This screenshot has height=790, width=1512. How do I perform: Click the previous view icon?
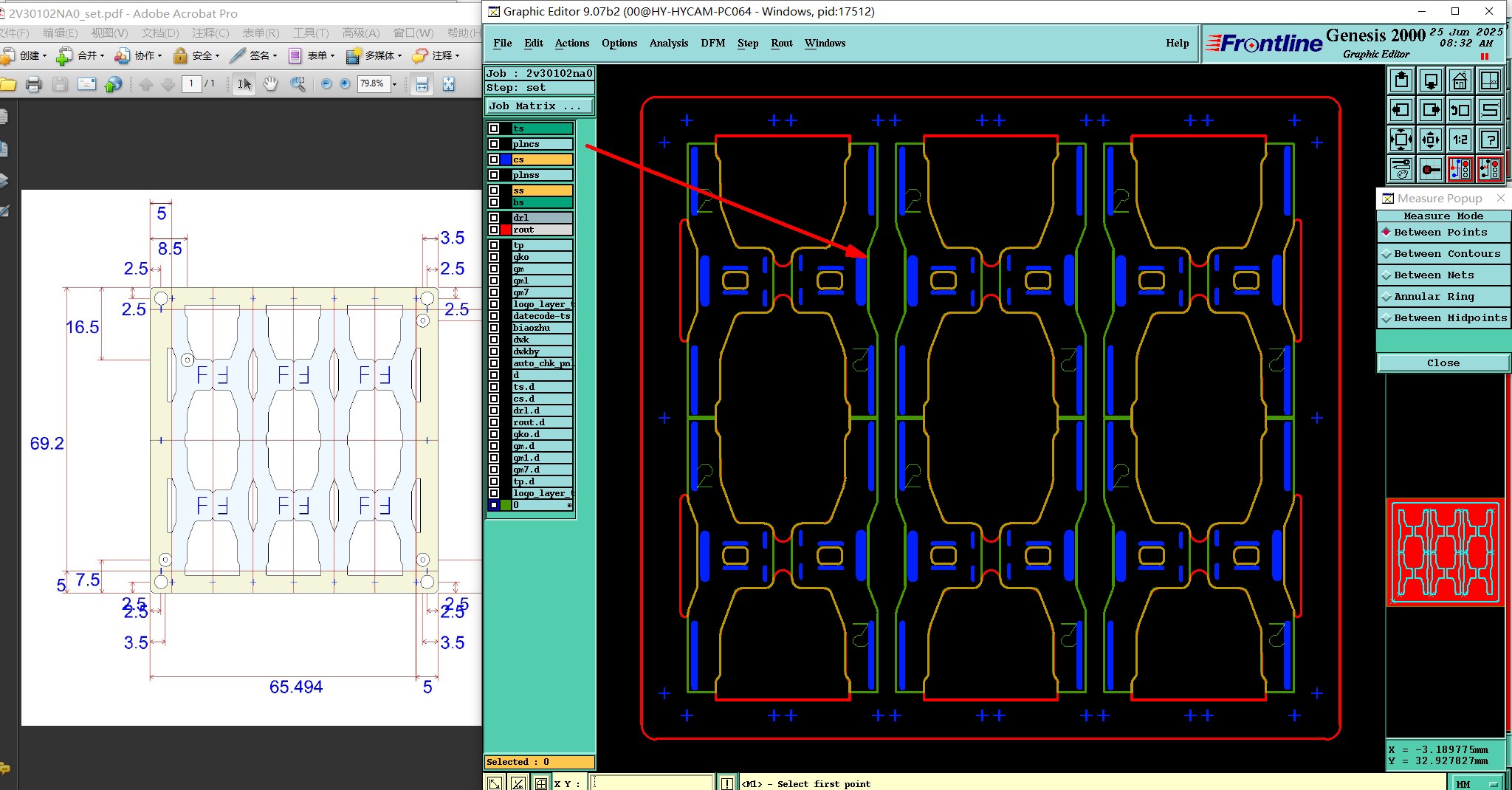click(1460, 110)
